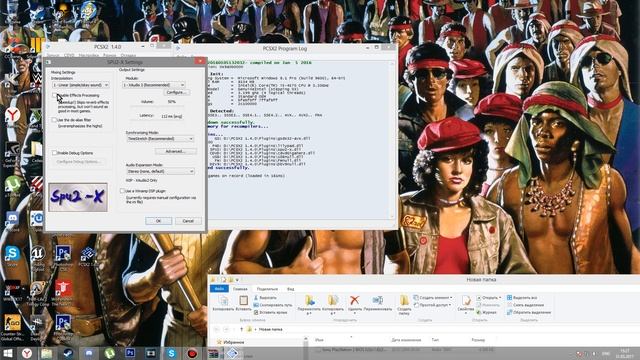This screenshot has height=360, width=640.
Task: Click the Up arrow in Explorer navigation
Action: [242, 329]
